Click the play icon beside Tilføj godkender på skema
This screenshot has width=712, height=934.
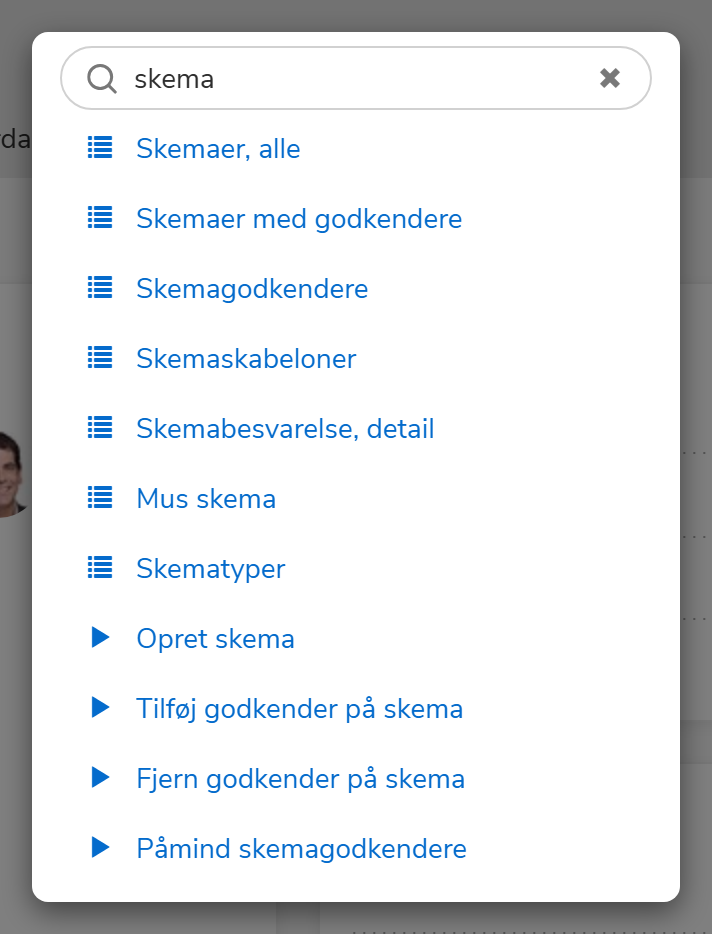tap(100, 707)
